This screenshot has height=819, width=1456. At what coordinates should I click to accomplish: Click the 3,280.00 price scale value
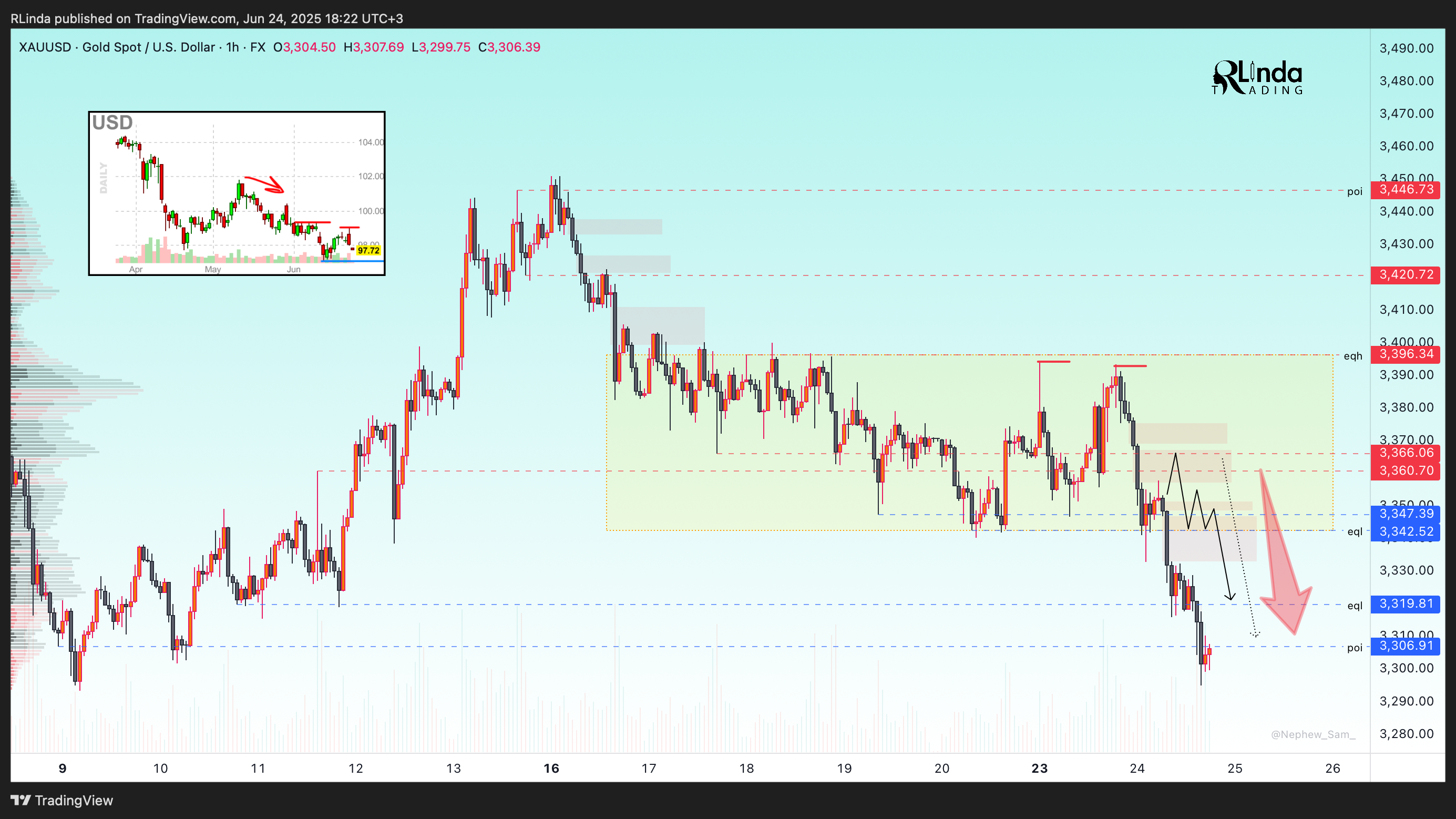tap(1406, 734)
